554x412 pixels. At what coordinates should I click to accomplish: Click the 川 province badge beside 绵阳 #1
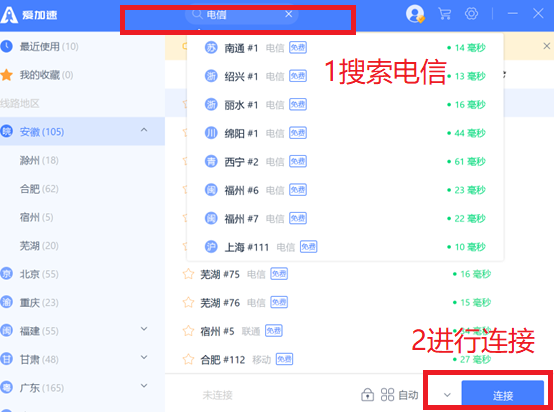click(x=211, y=133)
